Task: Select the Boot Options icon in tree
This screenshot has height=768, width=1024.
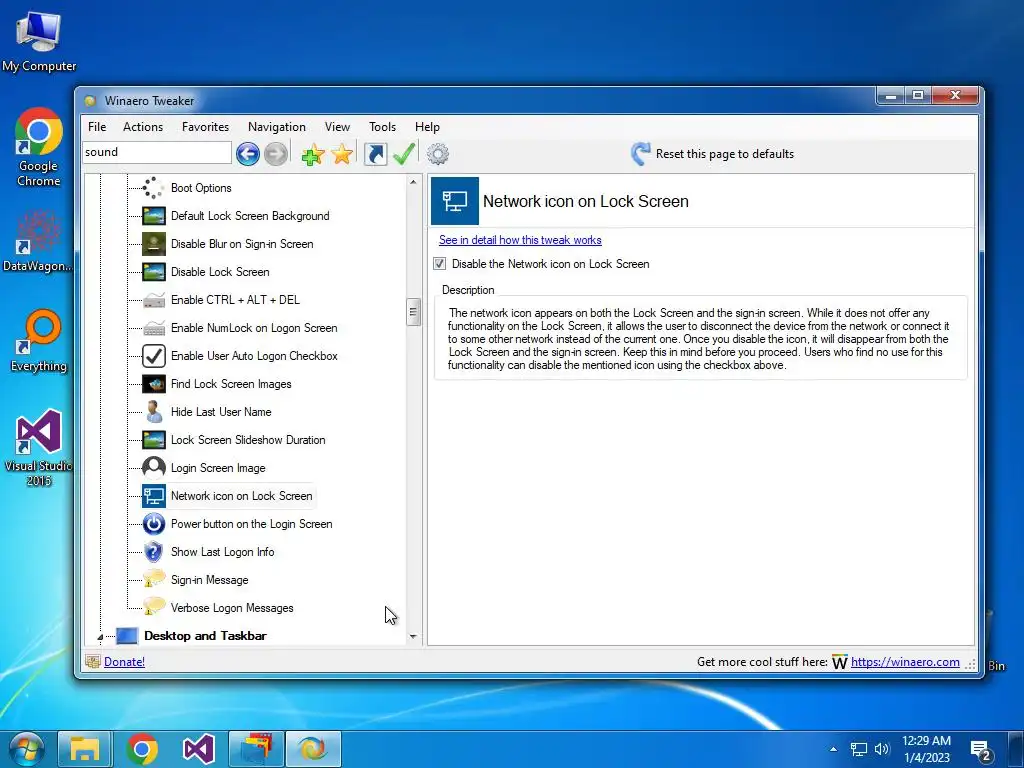Action: [x=153, y=188]
